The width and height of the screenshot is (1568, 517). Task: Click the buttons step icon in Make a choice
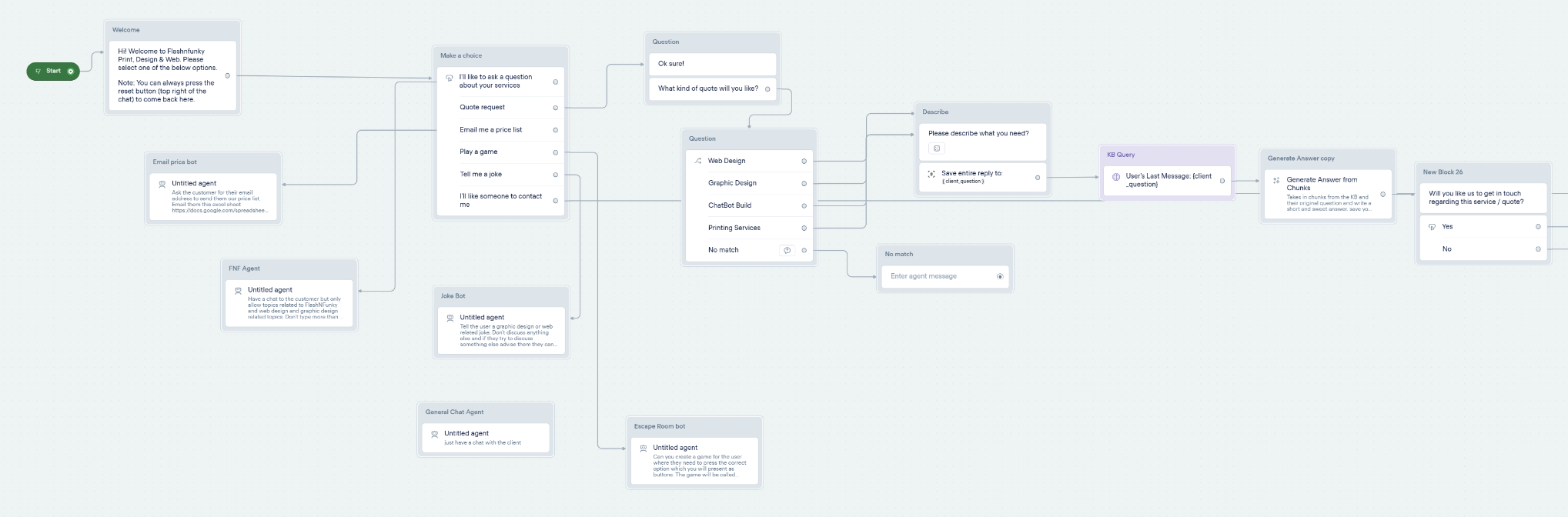(450, 78)
